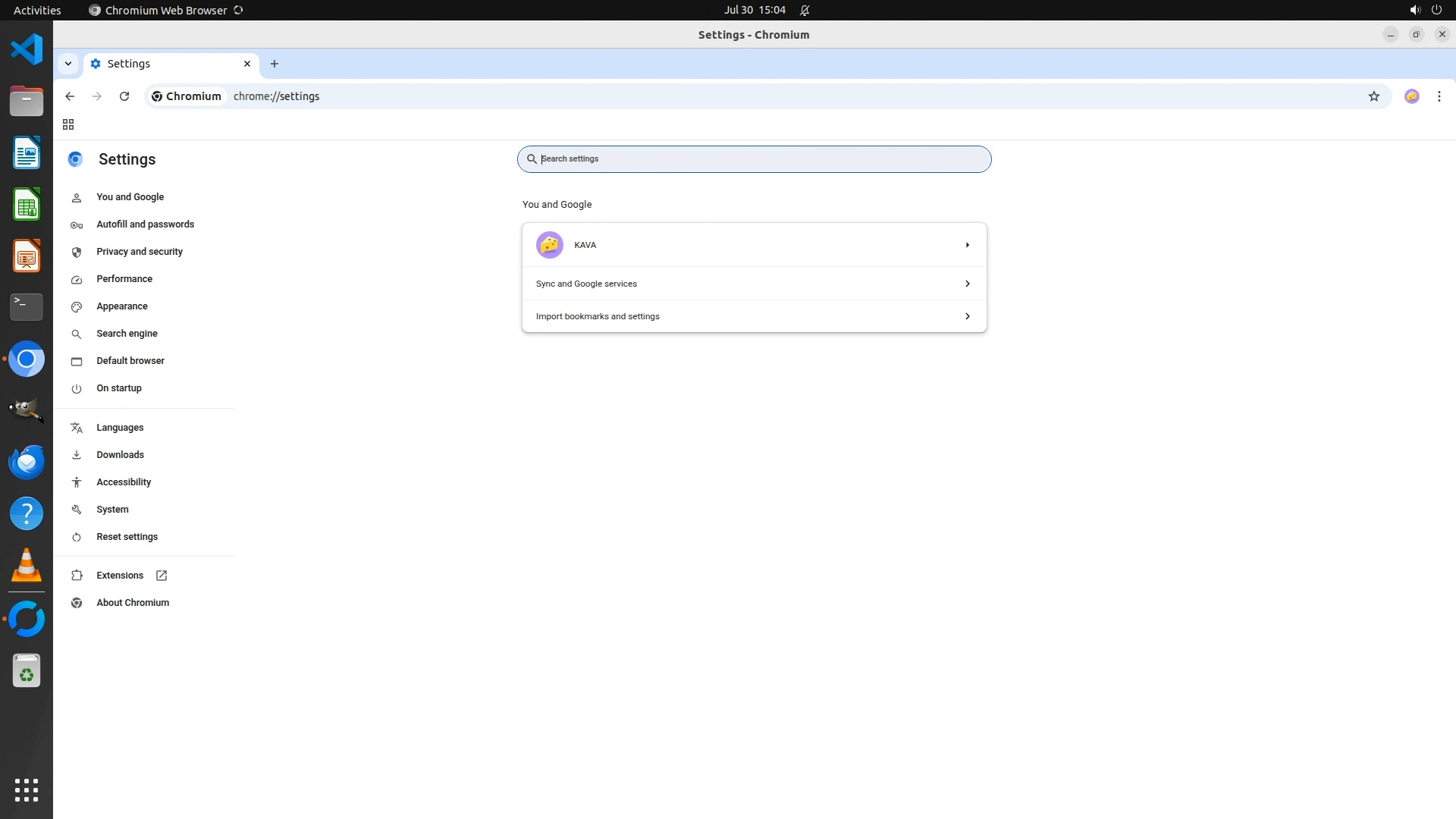
Task: Click the reload page icon
Action: point(124,96)
